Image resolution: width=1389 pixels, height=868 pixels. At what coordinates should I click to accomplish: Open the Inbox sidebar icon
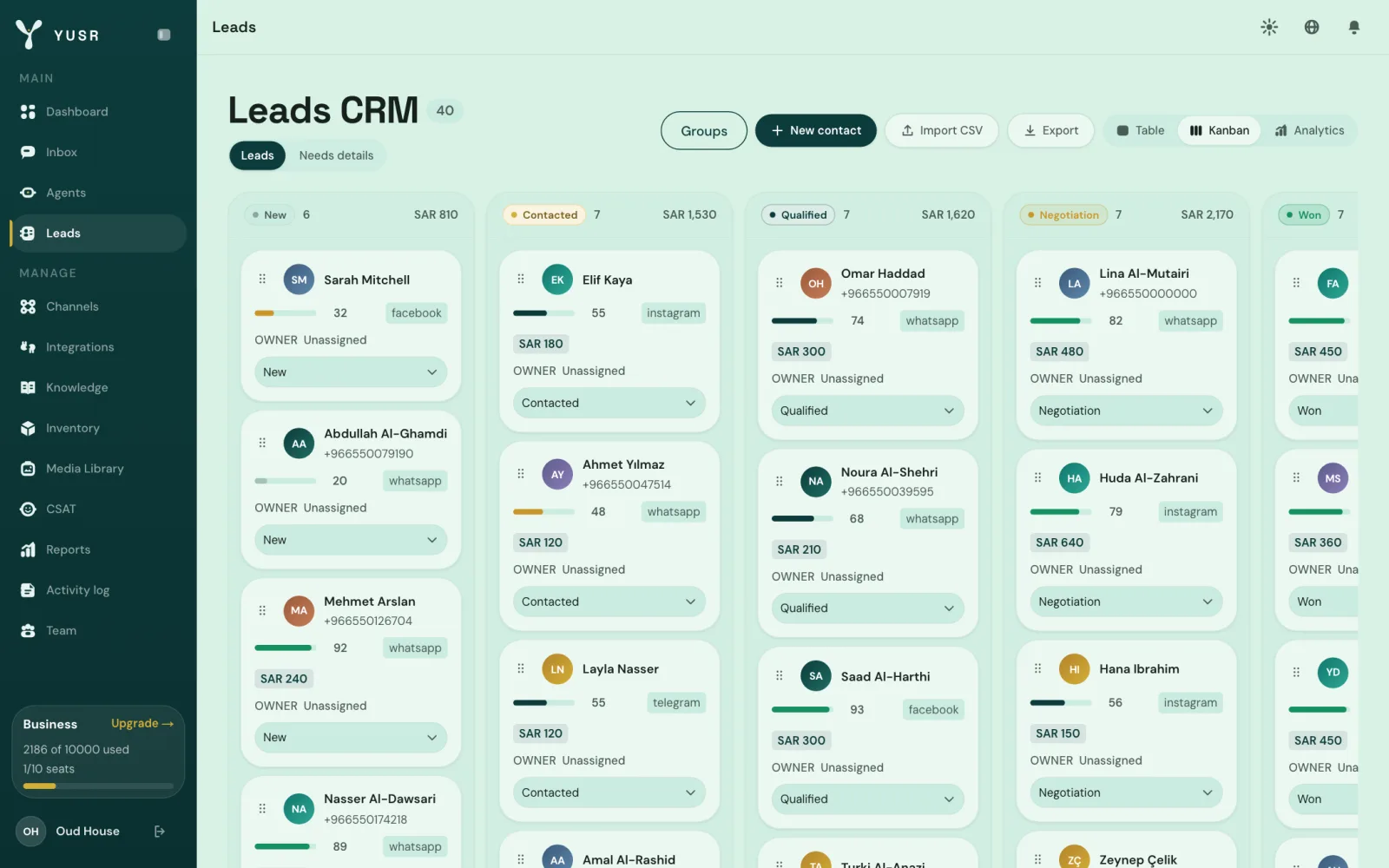pos(28,152)
